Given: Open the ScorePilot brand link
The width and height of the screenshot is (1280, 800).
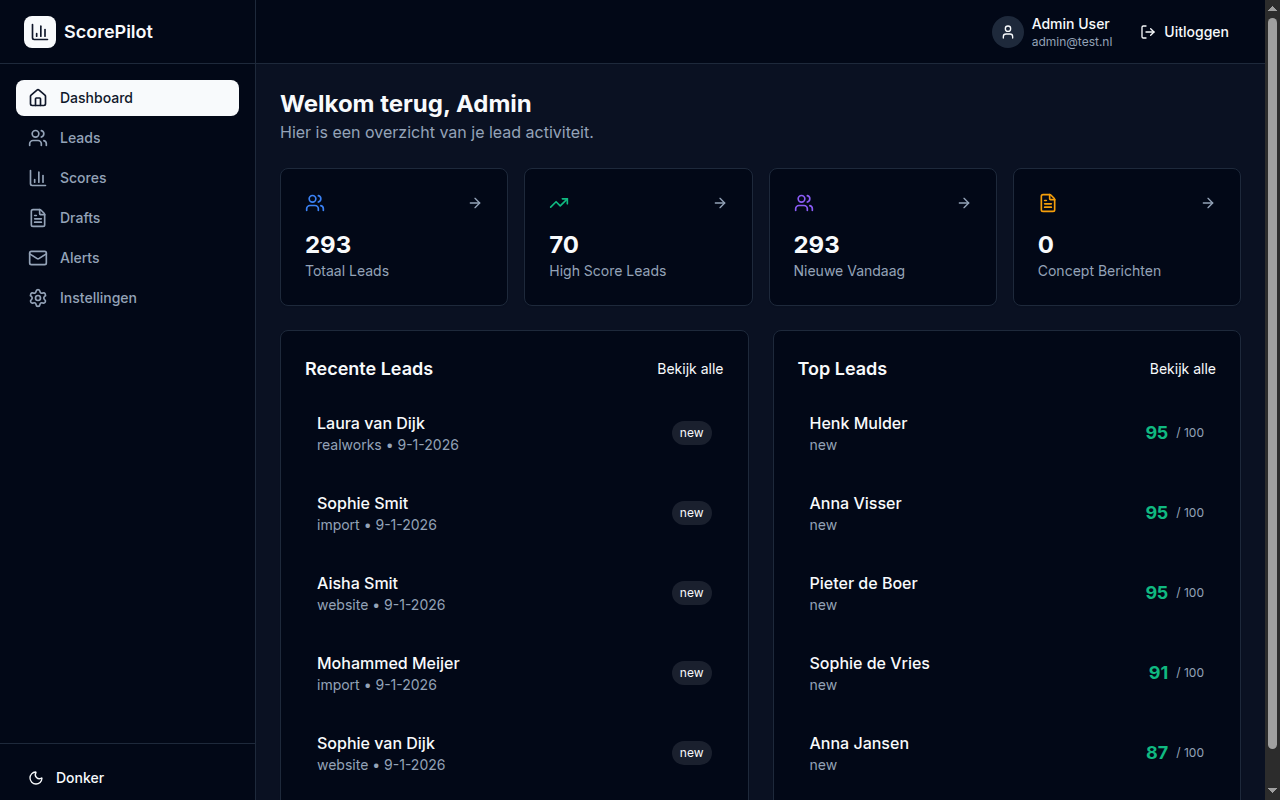Looking at the screenshot, I should click(x=89, y=32).
